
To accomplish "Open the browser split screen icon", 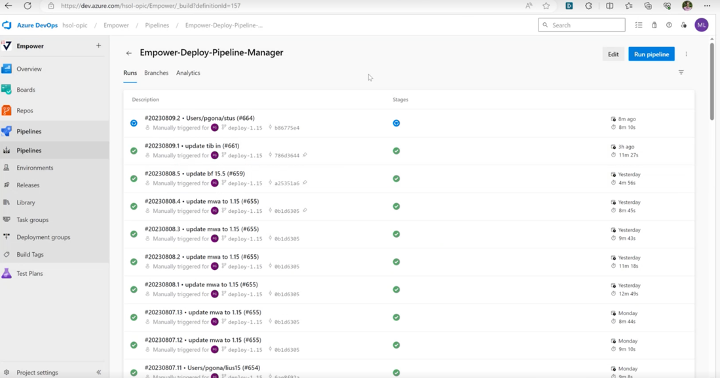I will pos(609,6).
